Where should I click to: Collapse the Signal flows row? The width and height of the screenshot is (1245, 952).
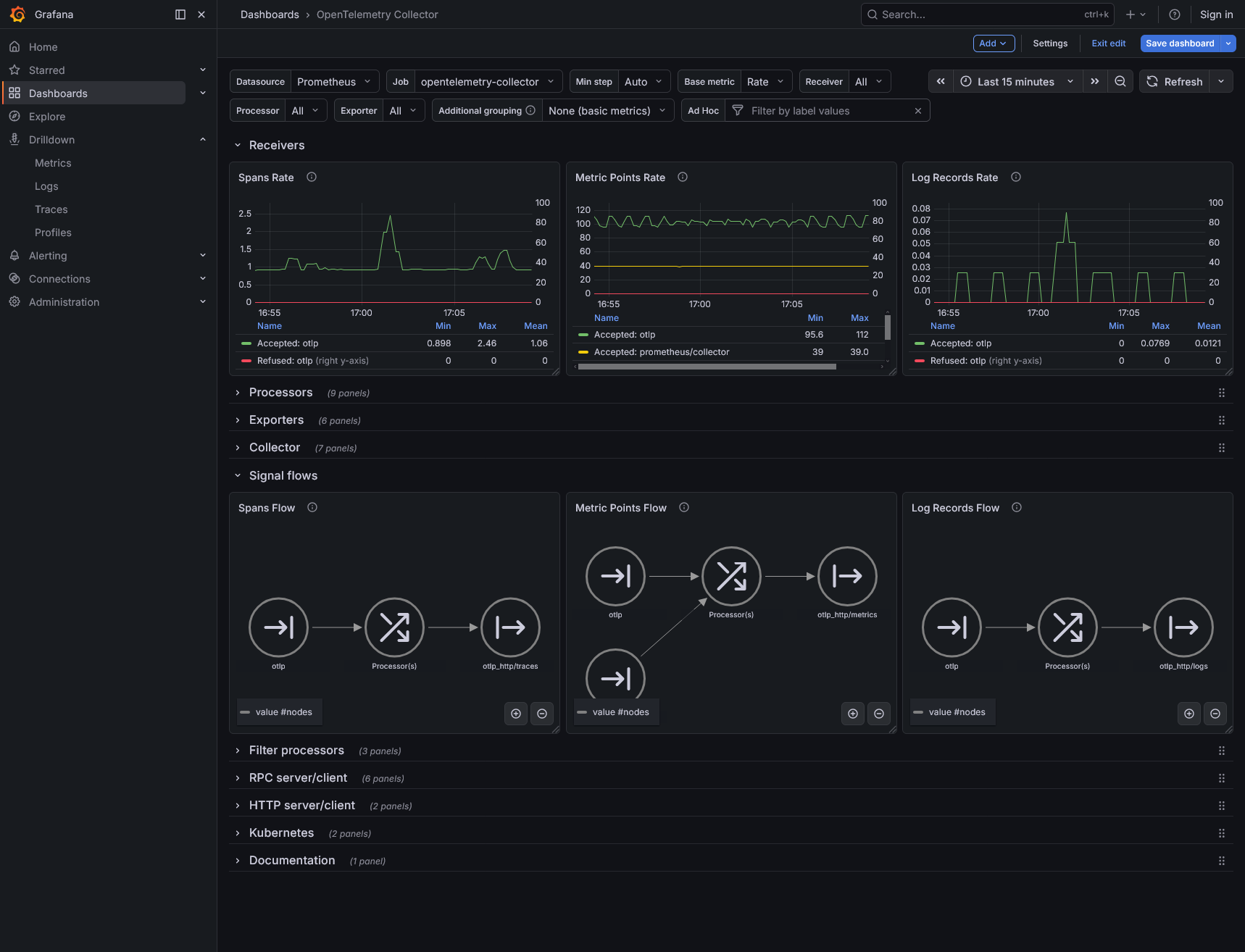[283, 475]
